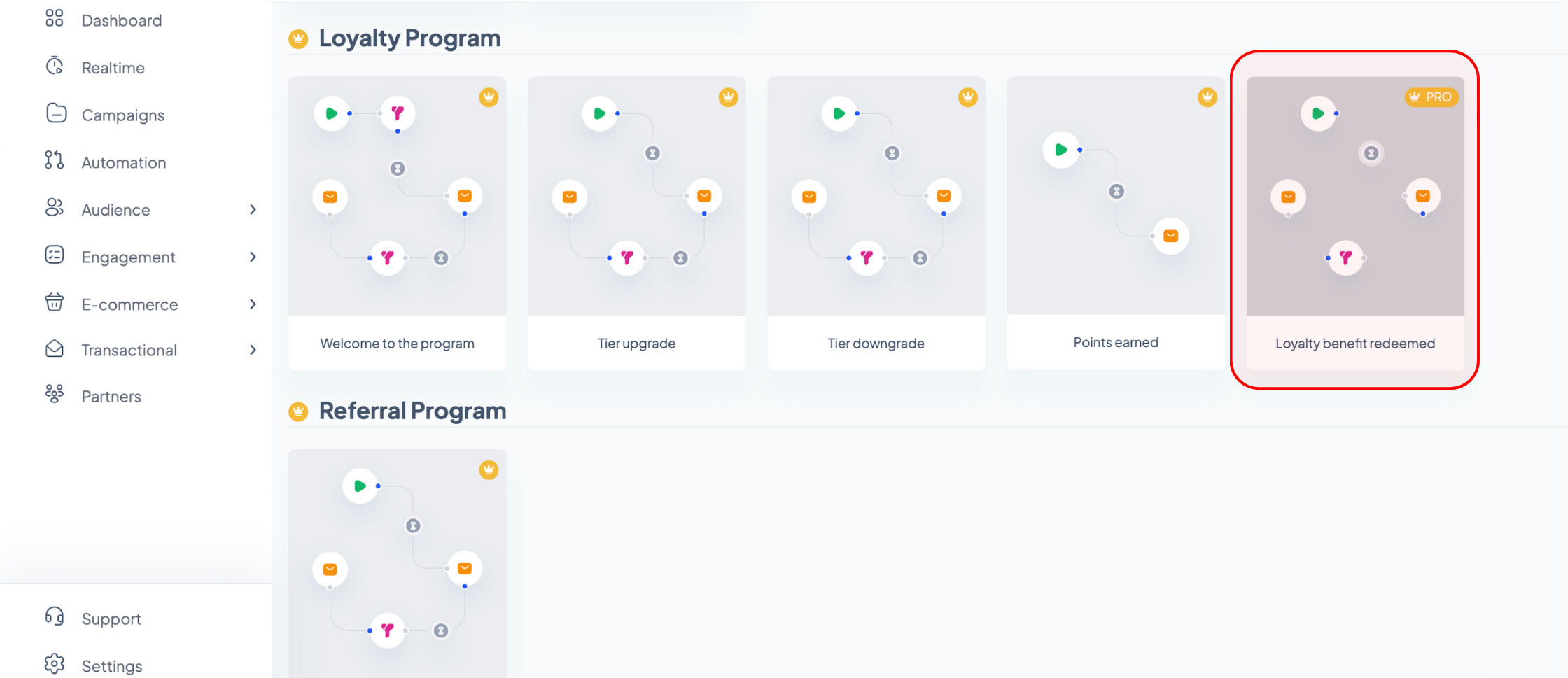Select the Referral Program template thumbnail

pos(397,564)
